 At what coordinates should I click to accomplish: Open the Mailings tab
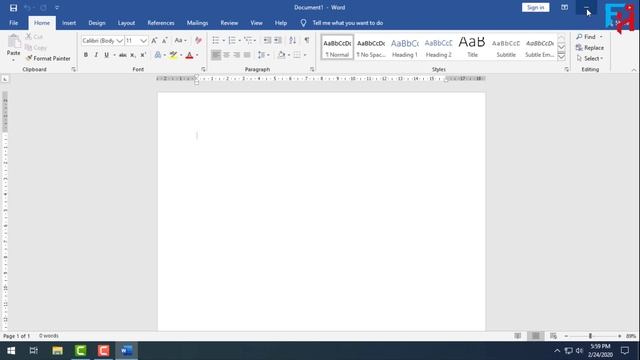tap(197, 23)
